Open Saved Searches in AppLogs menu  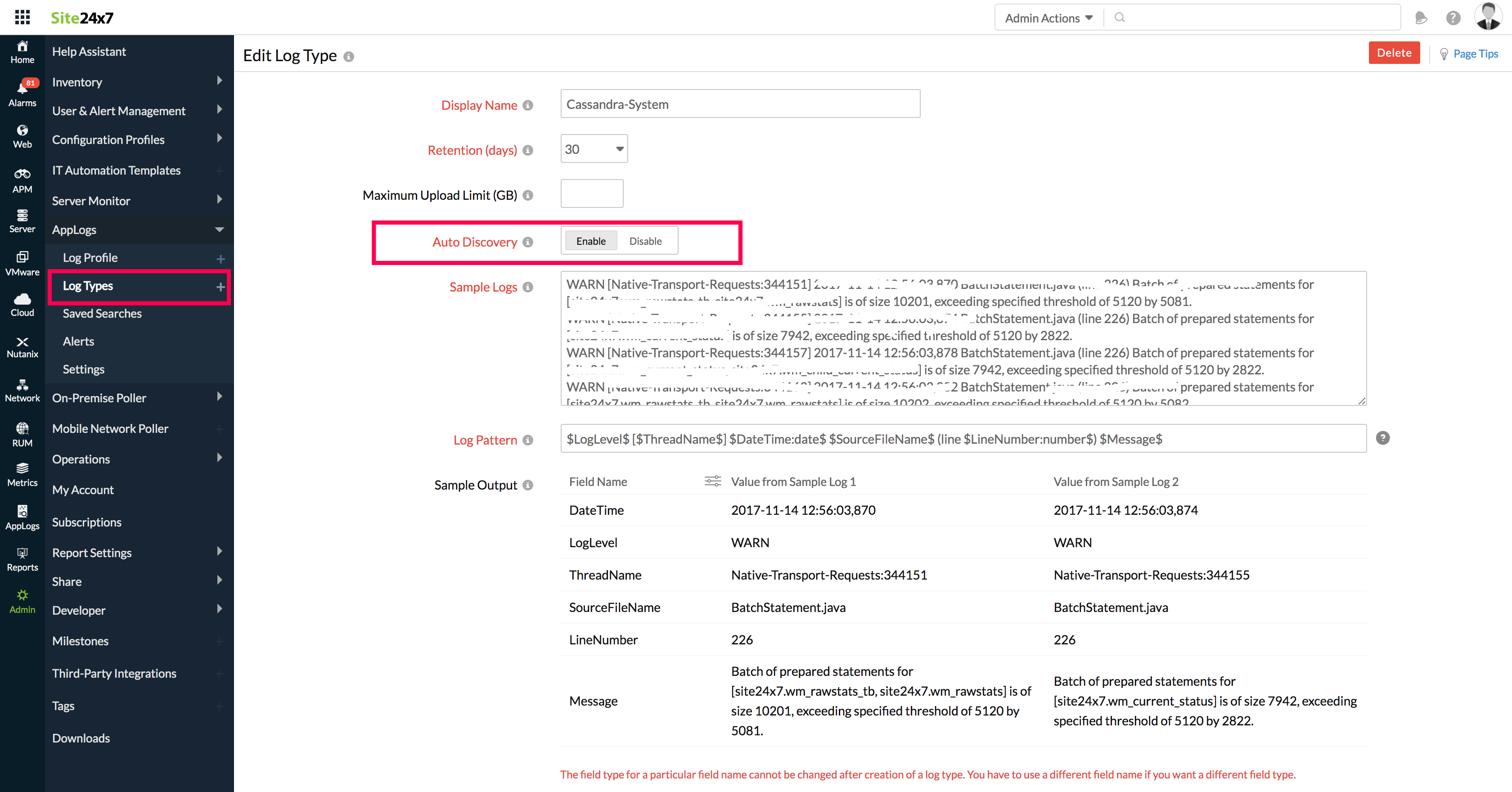click(102, 314)
